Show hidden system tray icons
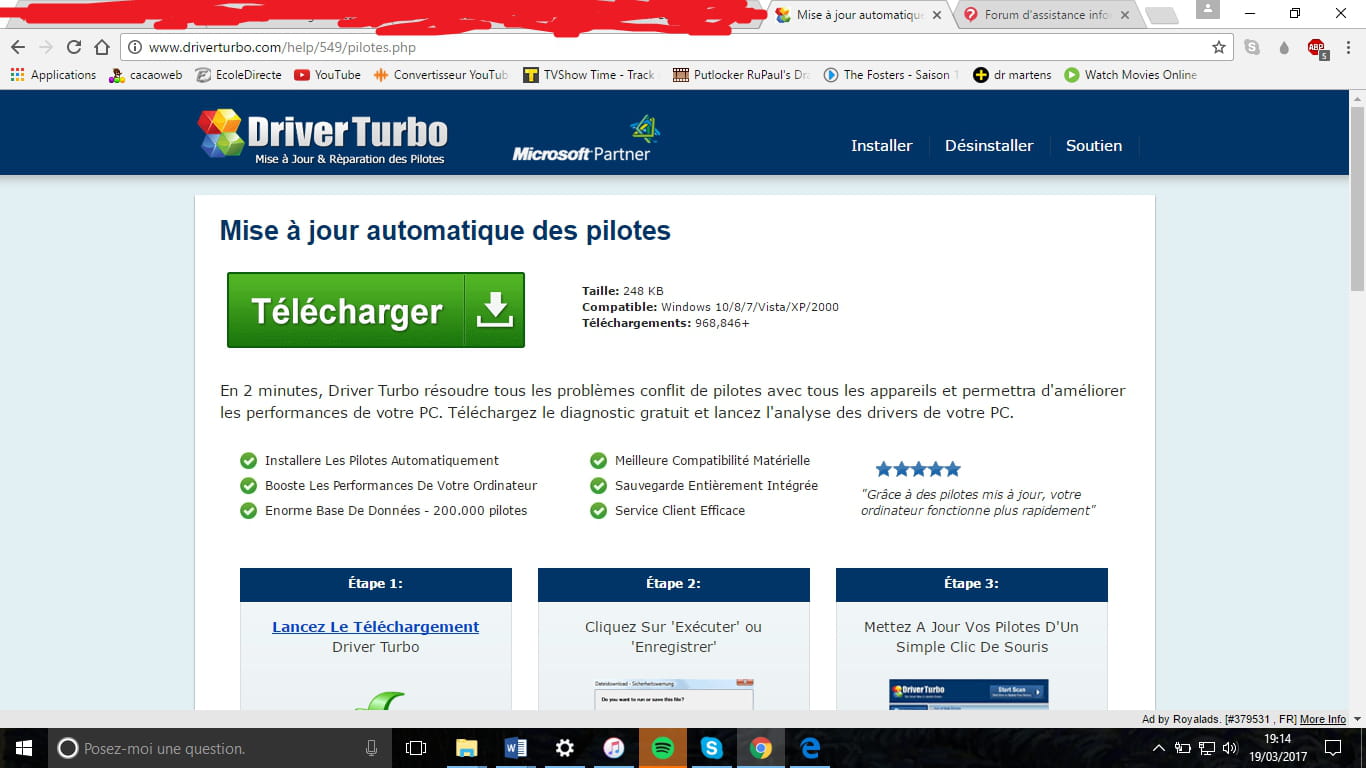The height and width of the screenshot is (772, 1366). click(1159, 748)
